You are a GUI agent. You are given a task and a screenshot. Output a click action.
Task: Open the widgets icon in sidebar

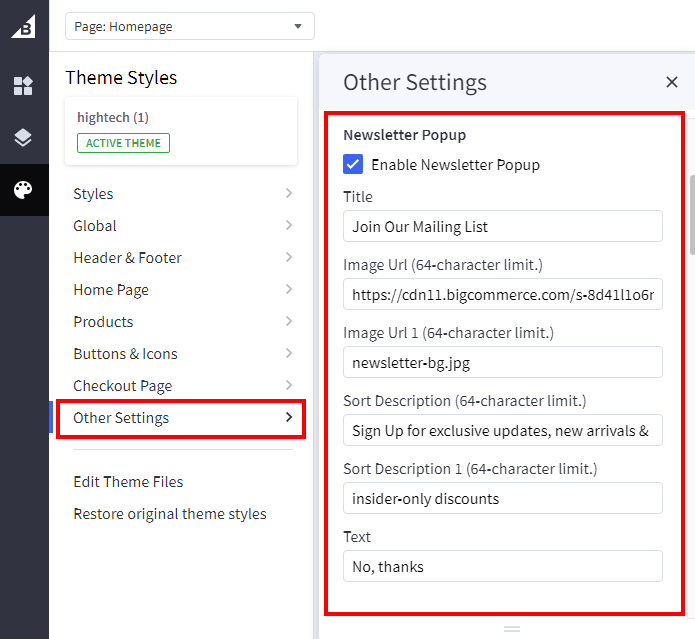pos(23,86)
